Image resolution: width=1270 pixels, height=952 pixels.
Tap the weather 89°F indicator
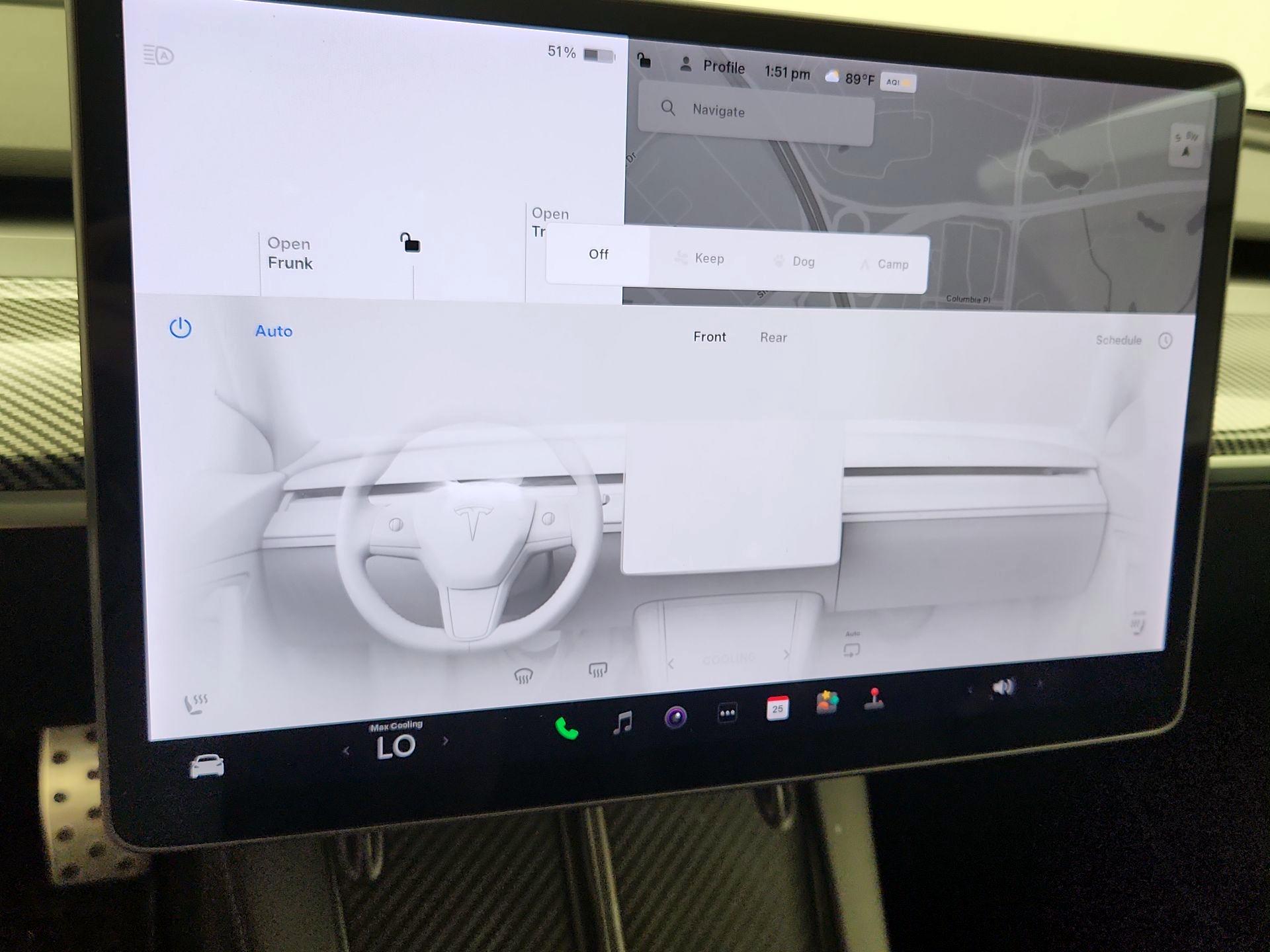pos(850,78)
